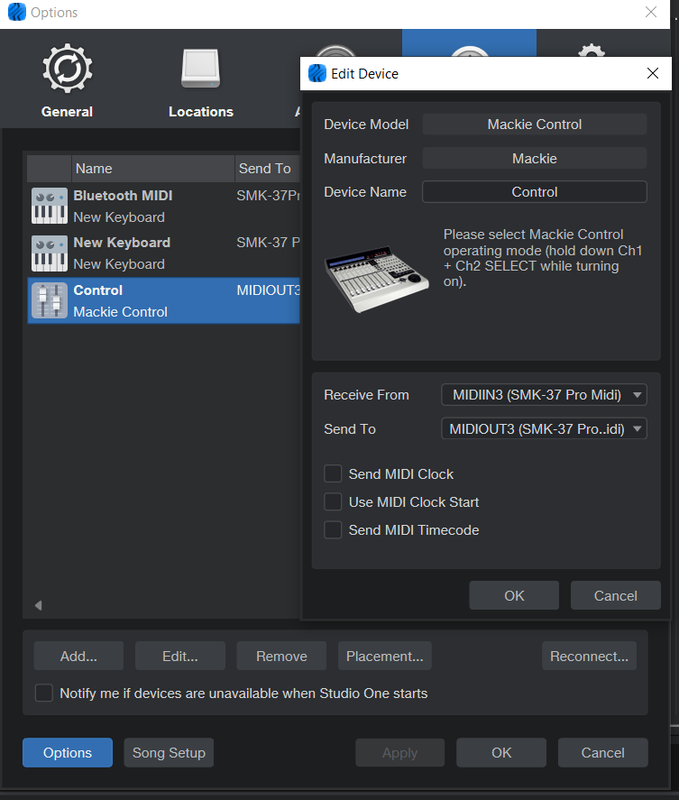This screenshot has width=679, height=800.
Task: Click the Reconnect... button
Action: click(589, 656)
